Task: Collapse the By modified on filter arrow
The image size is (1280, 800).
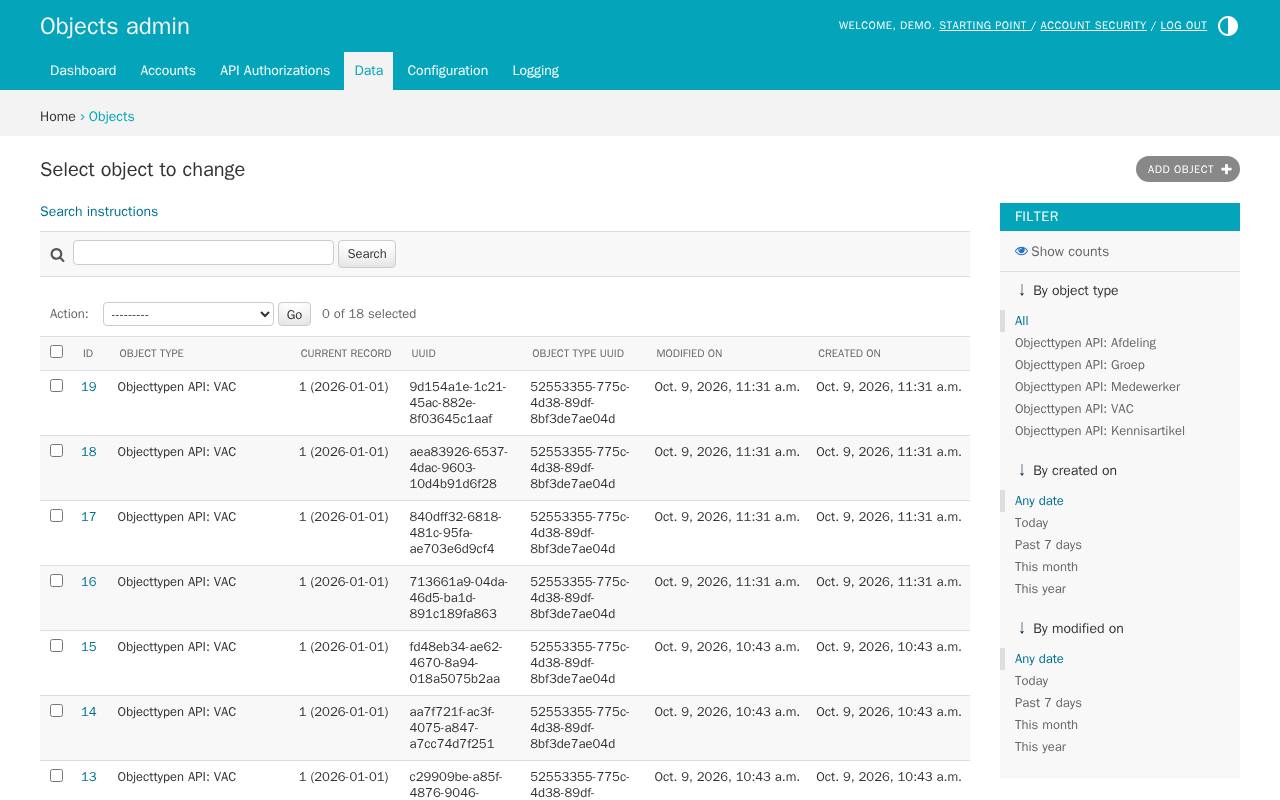Action: point(1021,628)
